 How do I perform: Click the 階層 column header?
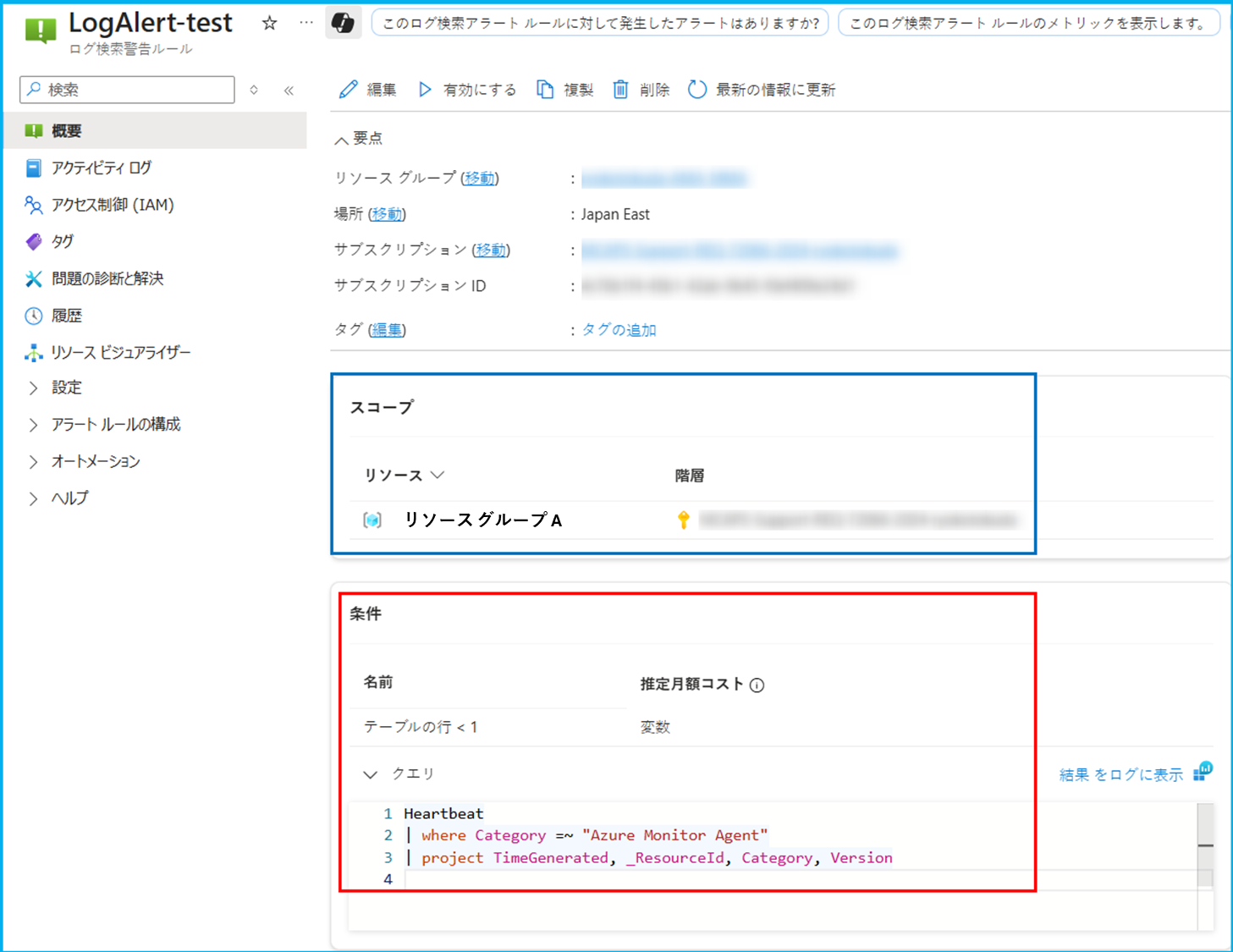coord(690,476)
